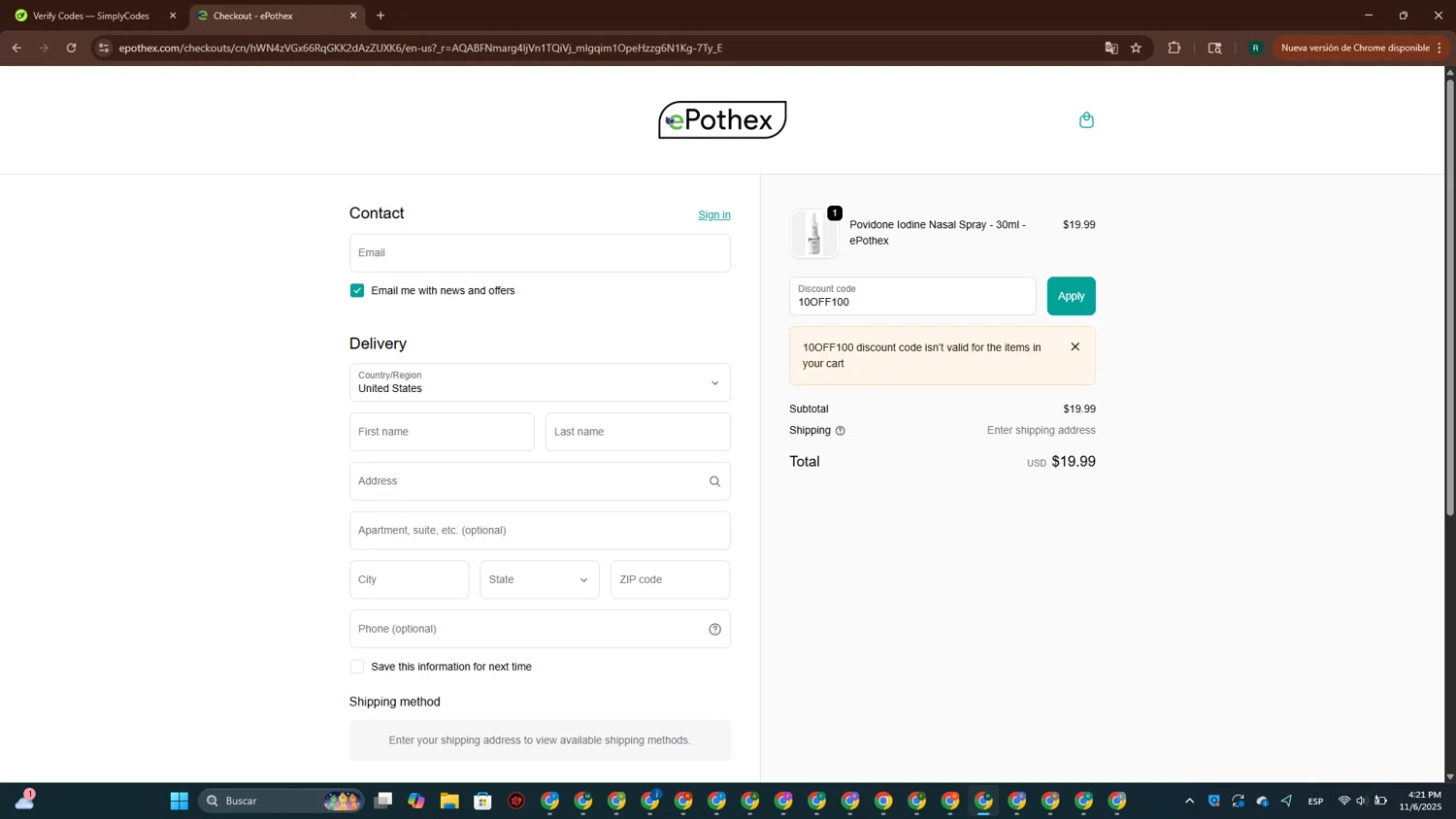Screen dimensions: 1456x819
Task: Check Save this information for next time
Action: point(357,667)
